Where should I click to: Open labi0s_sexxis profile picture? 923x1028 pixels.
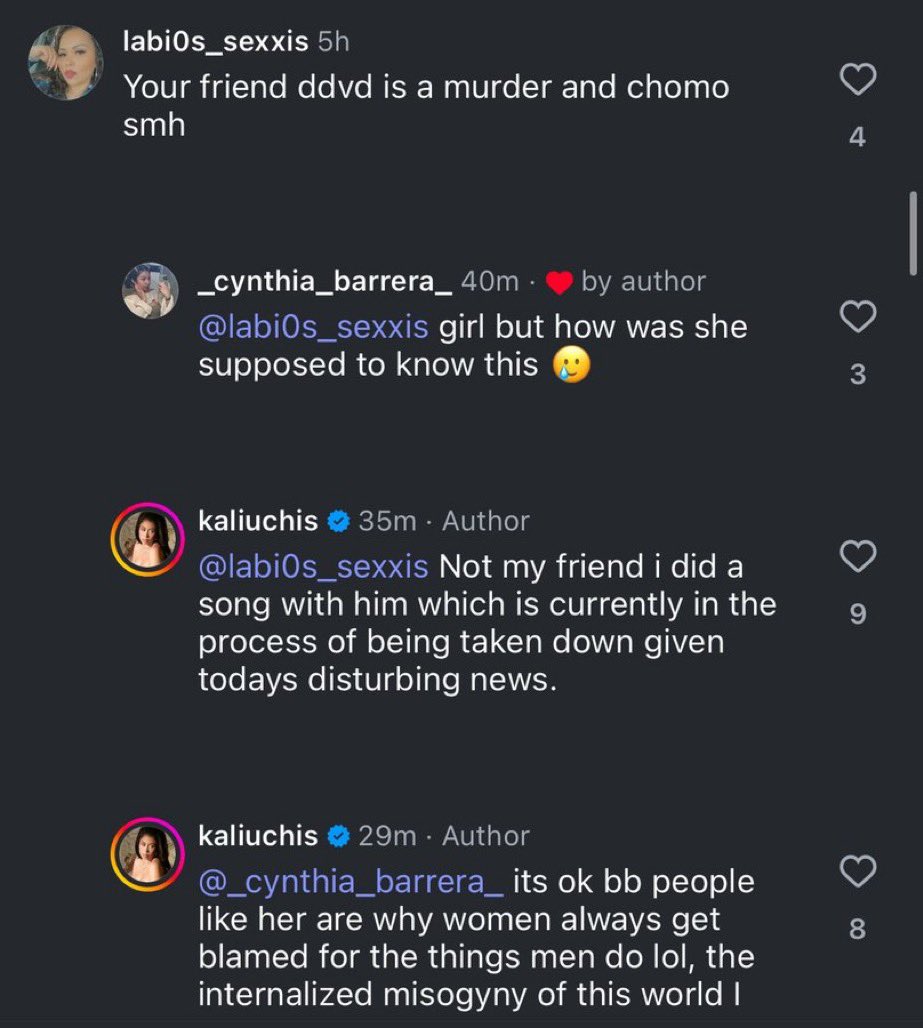[66, 63]
